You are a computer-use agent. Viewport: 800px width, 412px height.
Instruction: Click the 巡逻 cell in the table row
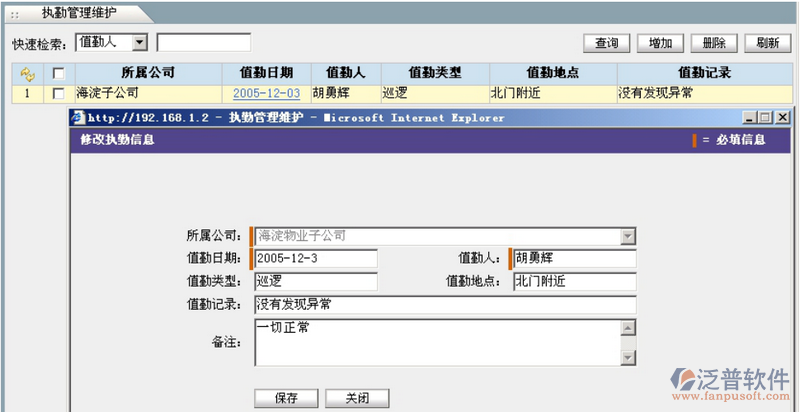(x=435, y=94)
